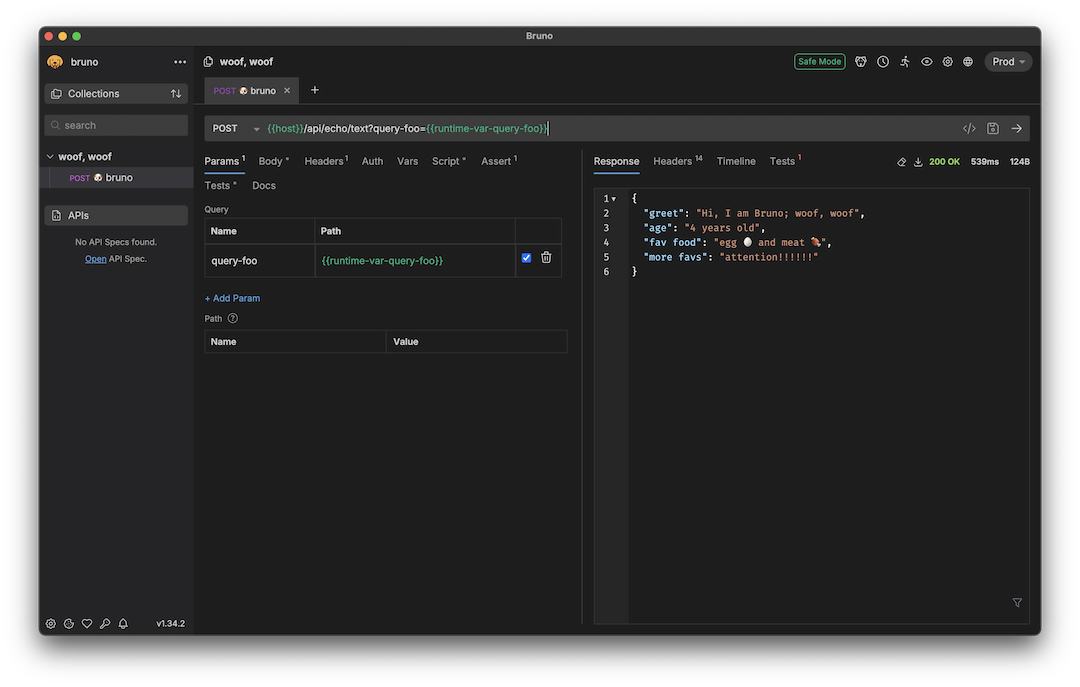Switch to the Headers request tab
Image resolution: width=1080 pixels, height=687 pixels.
[x=325, y=161]
